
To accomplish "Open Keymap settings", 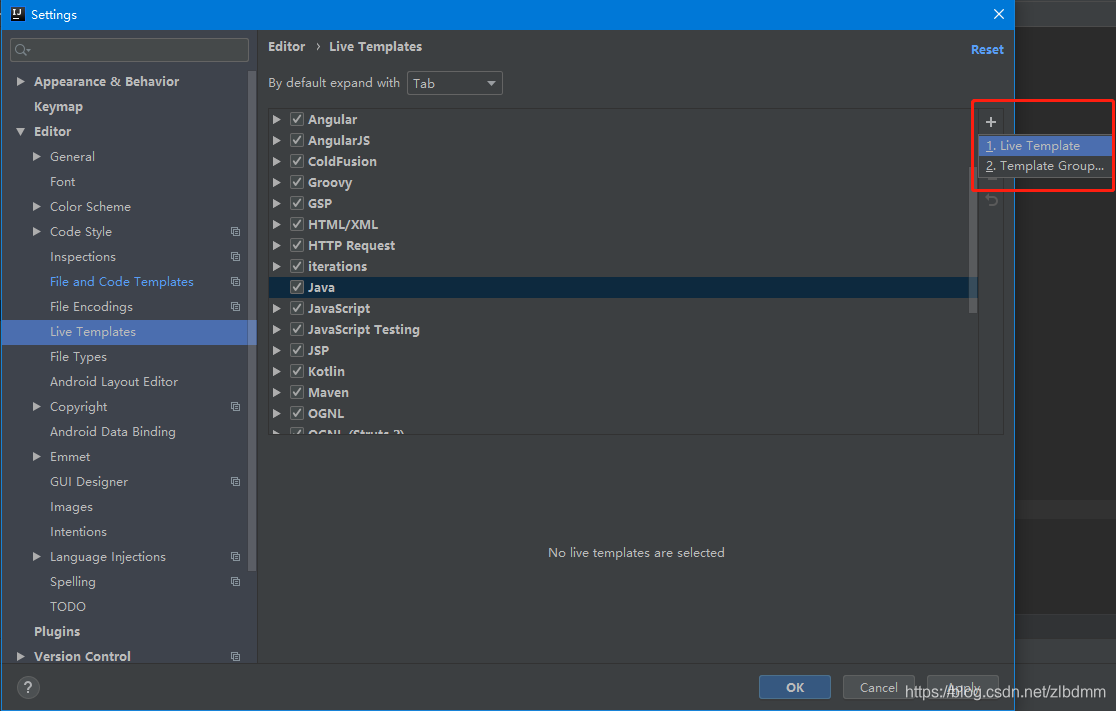I will click(58, 107).
